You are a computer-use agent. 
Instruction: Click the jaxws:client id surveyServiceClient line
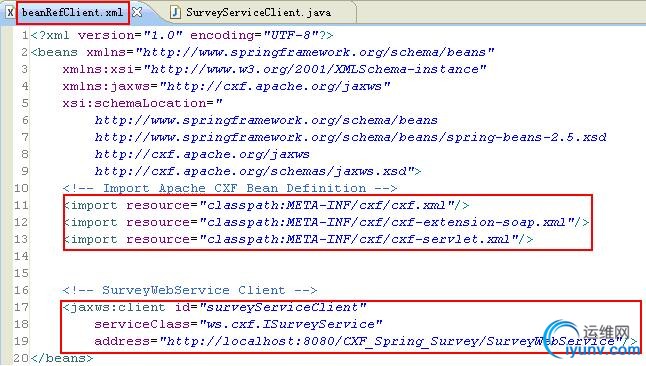pos(214,307)
